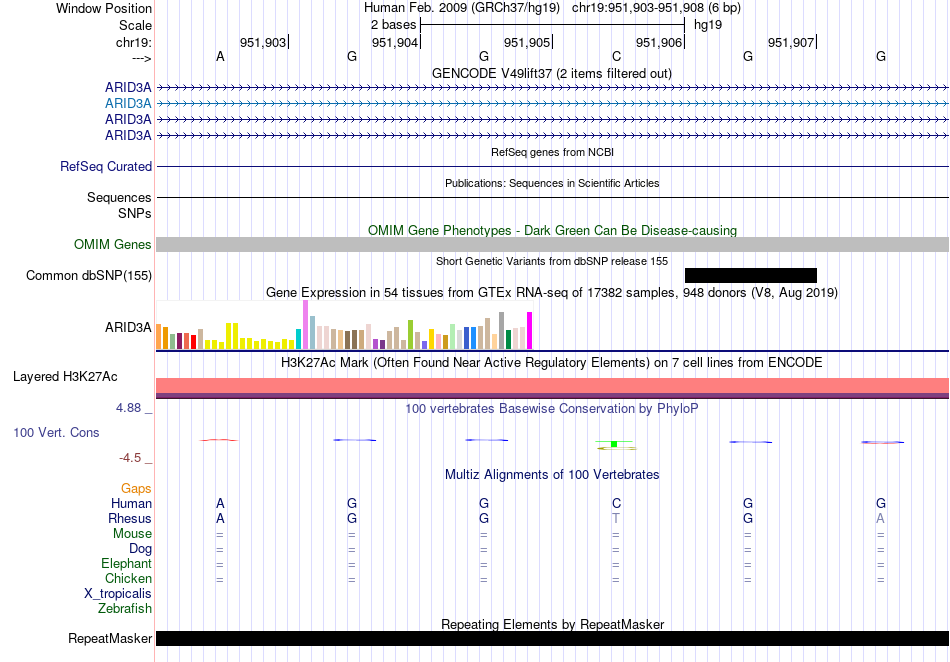Click 'Publications: Sequences in Scientific Articles' title

pos(552,184)
